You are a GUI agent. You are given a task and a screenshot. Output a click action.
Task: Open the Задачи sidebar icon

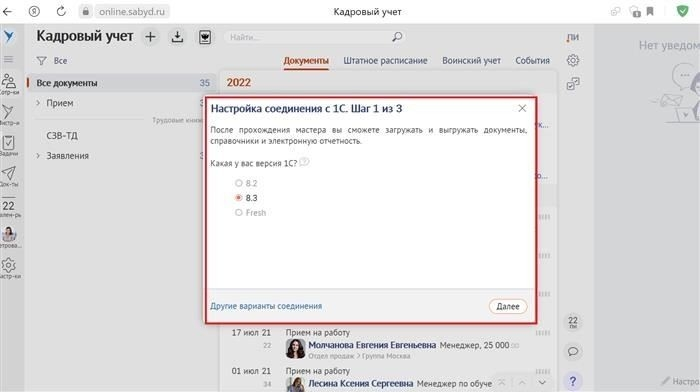8,146
